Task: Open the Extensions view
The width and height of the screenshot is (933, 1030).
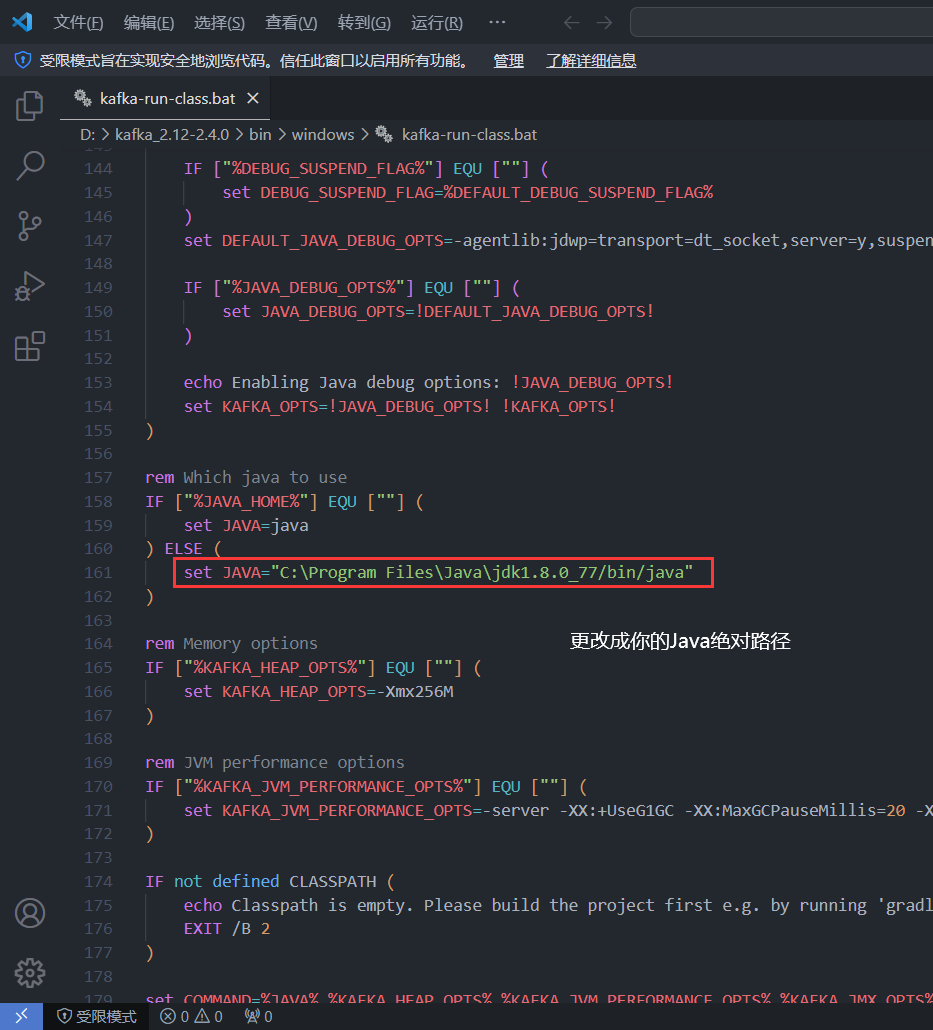Action: 30,346
